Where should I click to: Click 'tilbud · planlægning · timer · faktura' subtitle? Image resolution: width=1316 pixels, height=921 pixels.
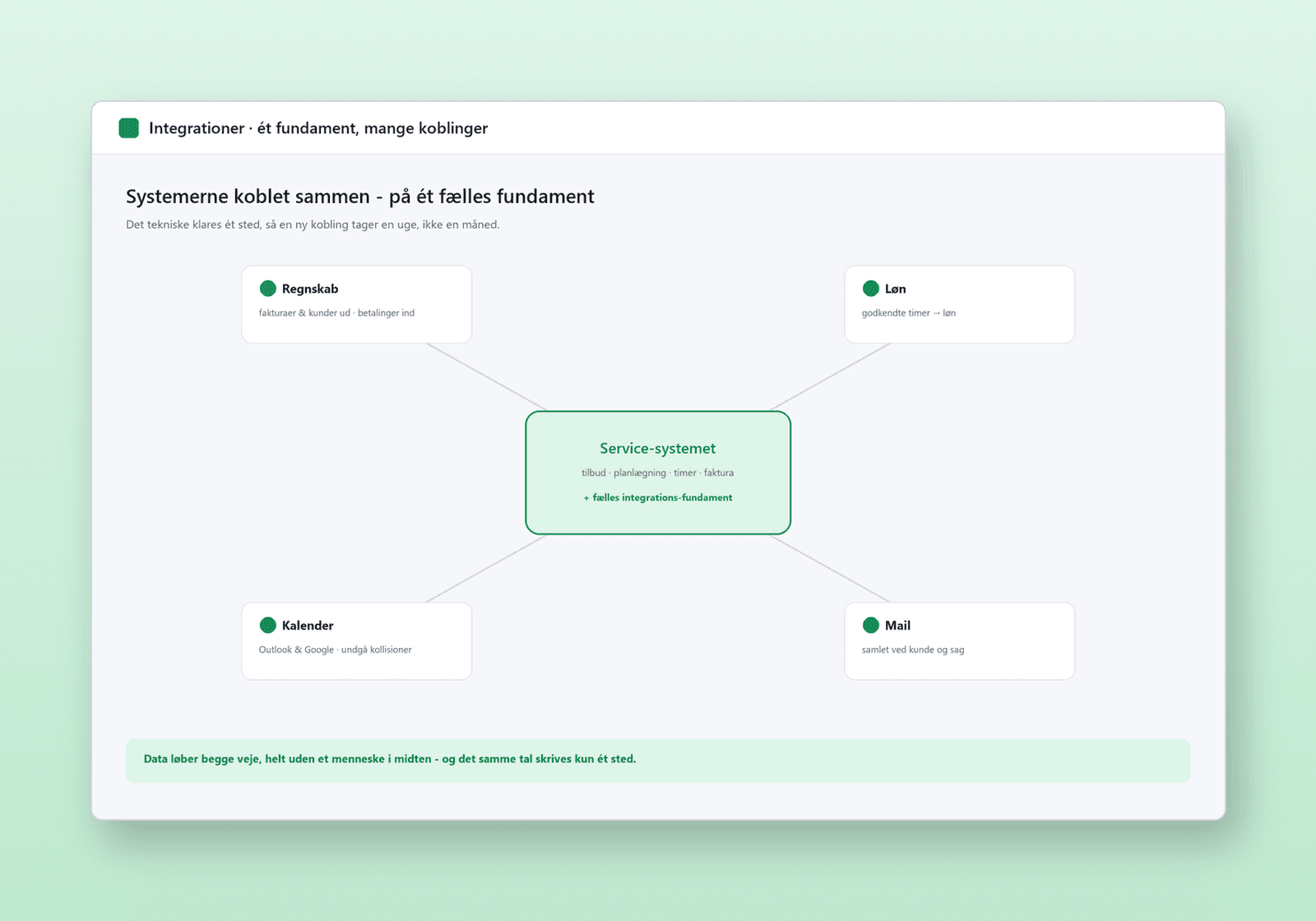(x=658, y=473)
